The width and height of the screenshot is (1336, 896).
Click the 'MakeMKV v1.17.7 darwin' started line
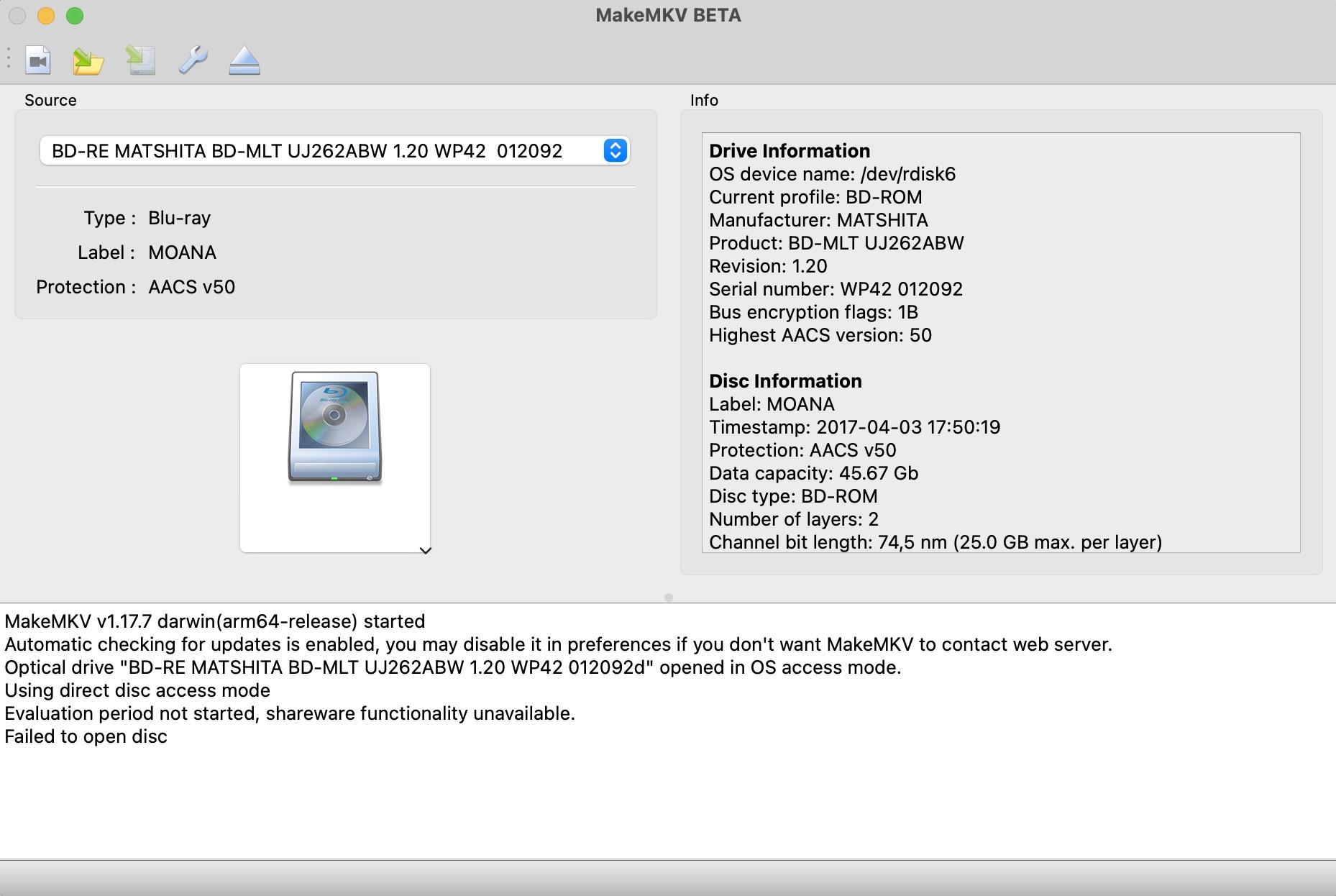click(215, 621)
